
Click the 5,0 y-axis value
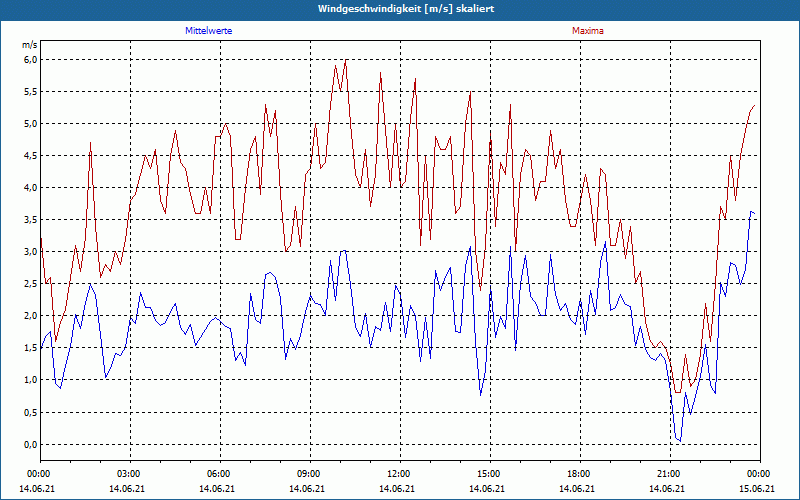click(x=31, y=124)
